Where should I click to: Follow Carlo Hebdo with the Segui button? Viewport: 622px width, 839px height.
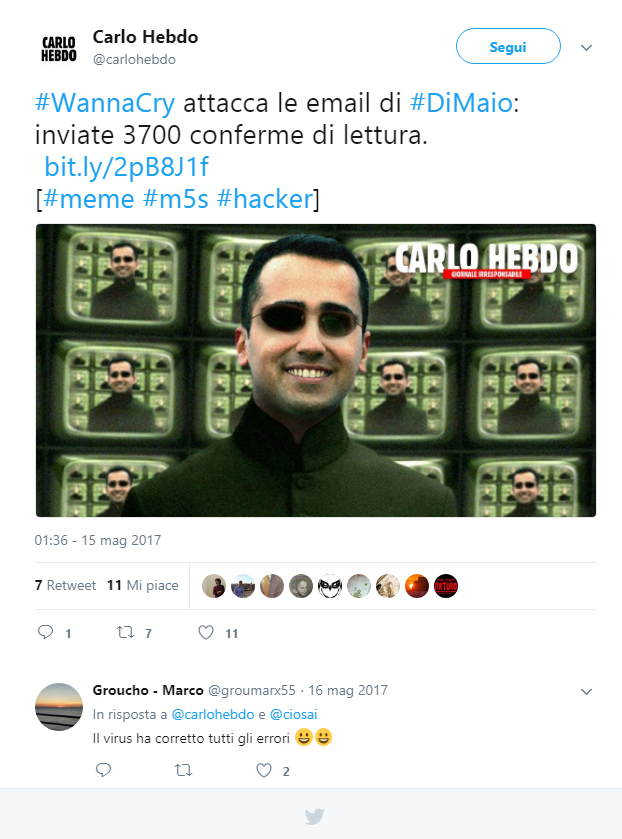click(508, 47)
